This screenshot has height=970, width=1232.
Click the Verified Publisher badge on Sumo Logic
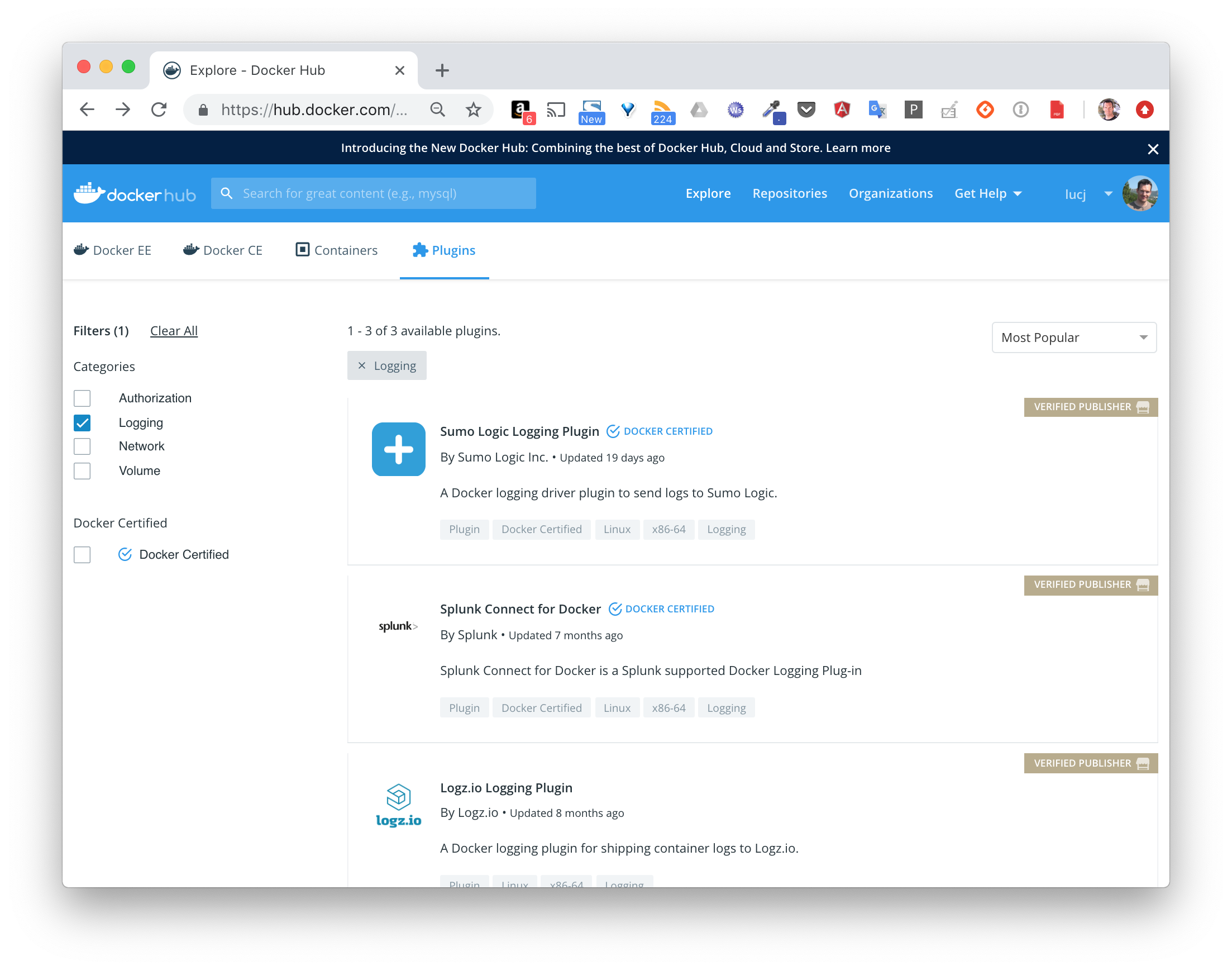pos(1091,407)
